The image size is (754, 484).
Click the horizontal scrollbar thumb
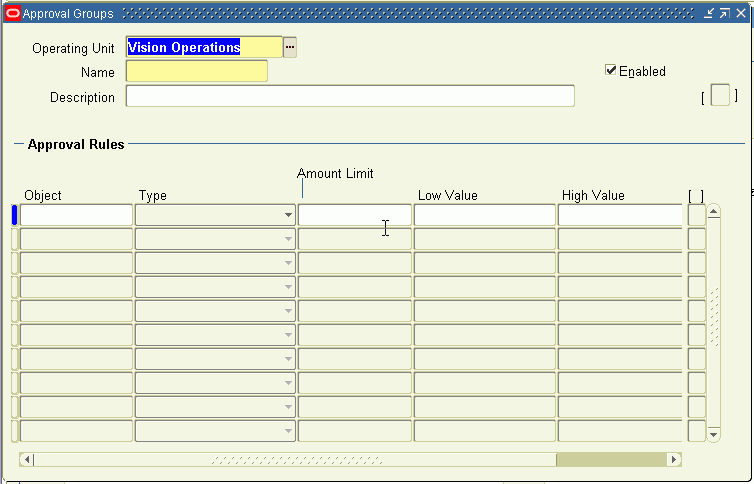point(297,460)
